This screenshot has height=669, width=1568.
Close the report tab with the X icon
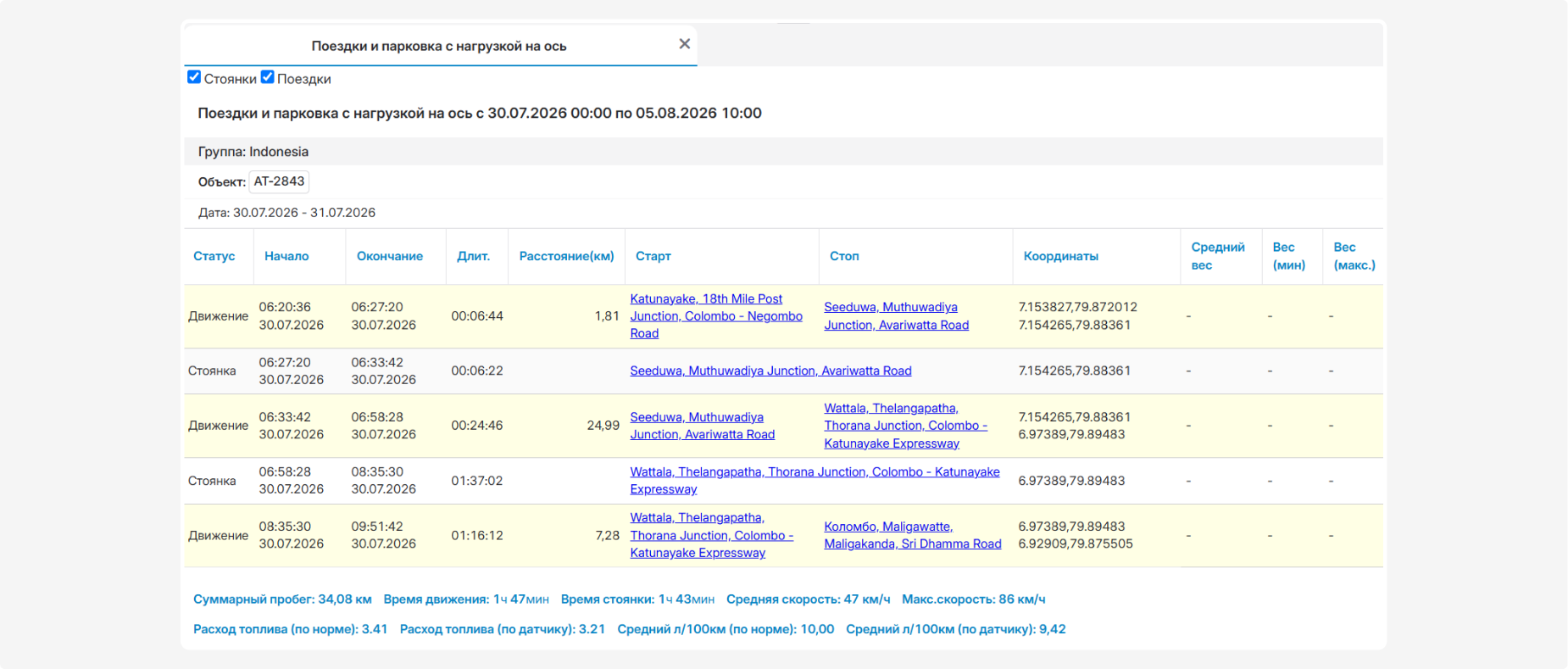(685, 44)
